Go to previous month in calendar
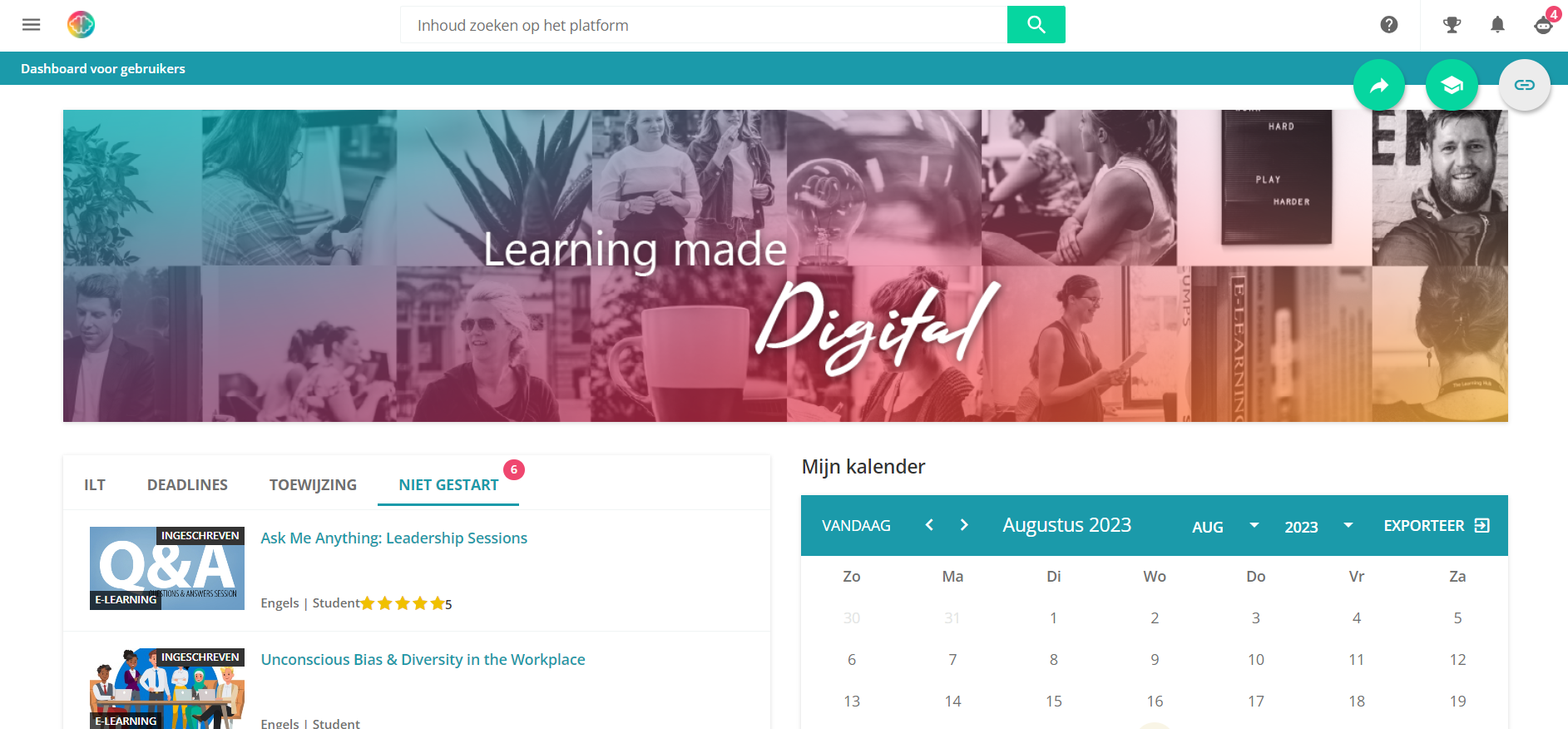Screen dimensions: 1568x729 [929, 525]
